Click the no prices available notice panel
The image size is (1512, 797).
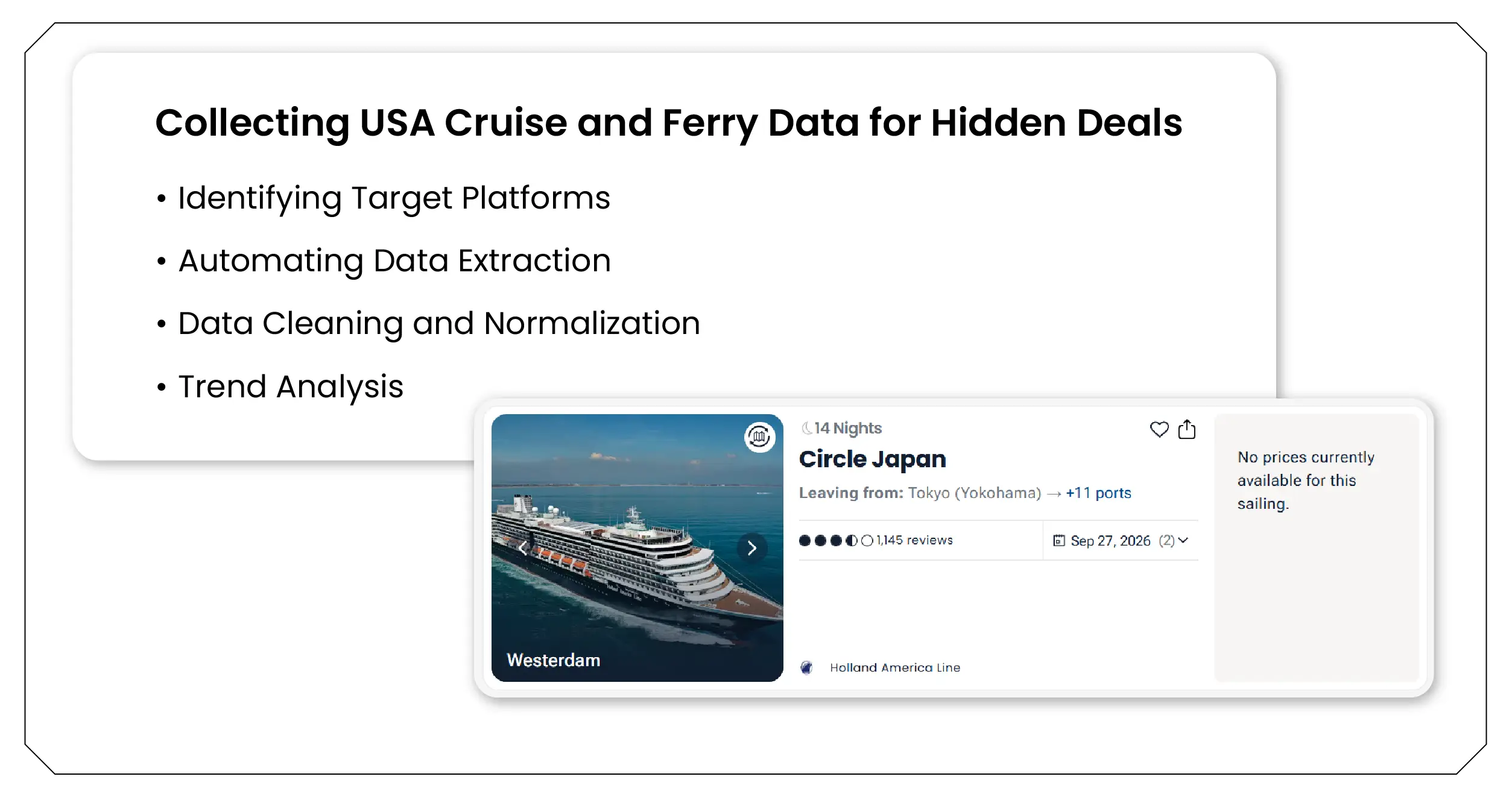1316,543
